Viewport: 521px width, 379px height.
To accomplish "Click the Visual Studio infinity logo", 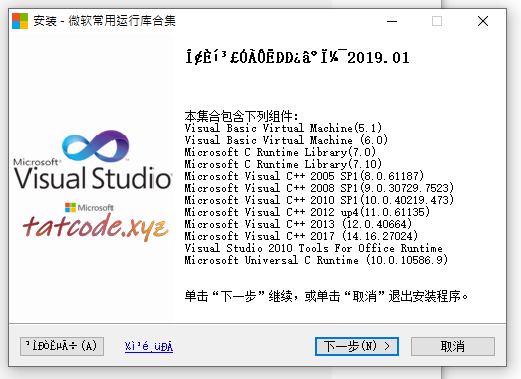I will tap(96, 146).
